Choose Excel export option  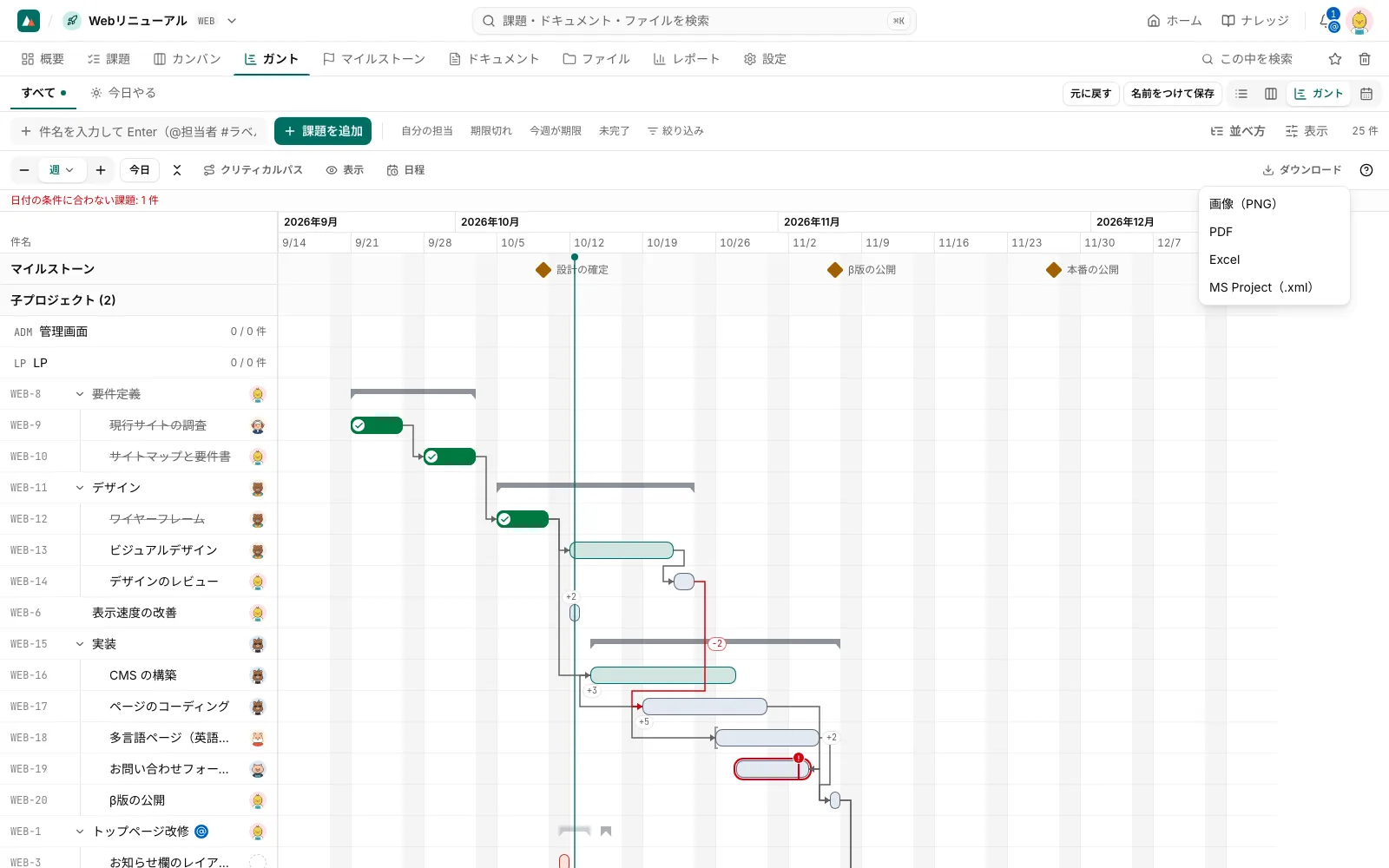point(1274,260)
